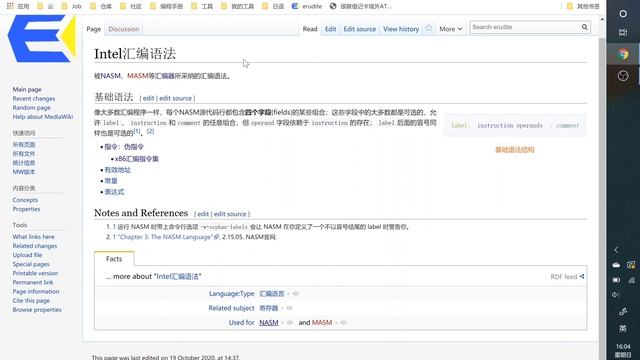
Task: Open the Edit tab
Action: tap(330, 29)
